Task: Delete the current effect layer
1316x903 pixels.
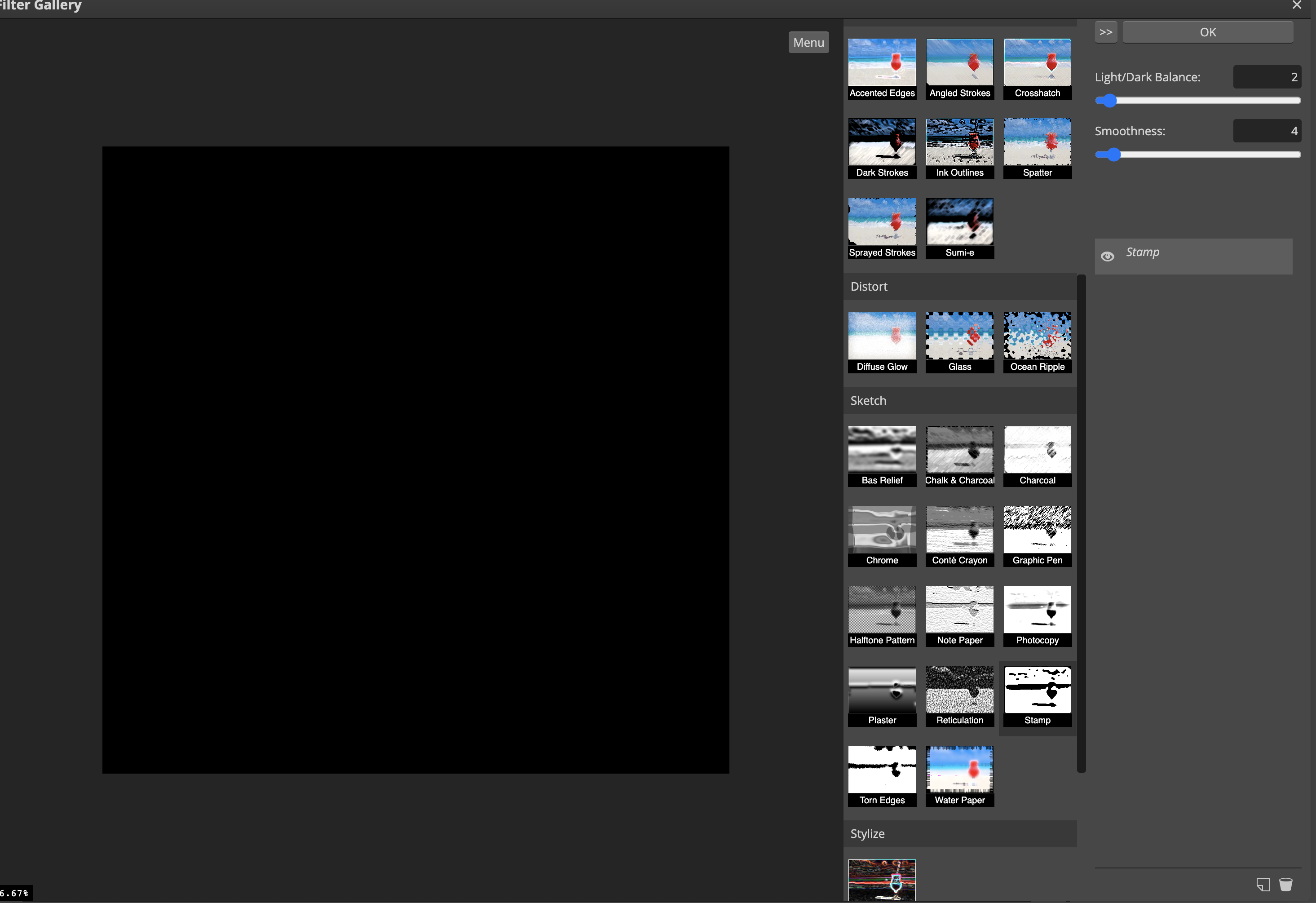Action: 1286,884
